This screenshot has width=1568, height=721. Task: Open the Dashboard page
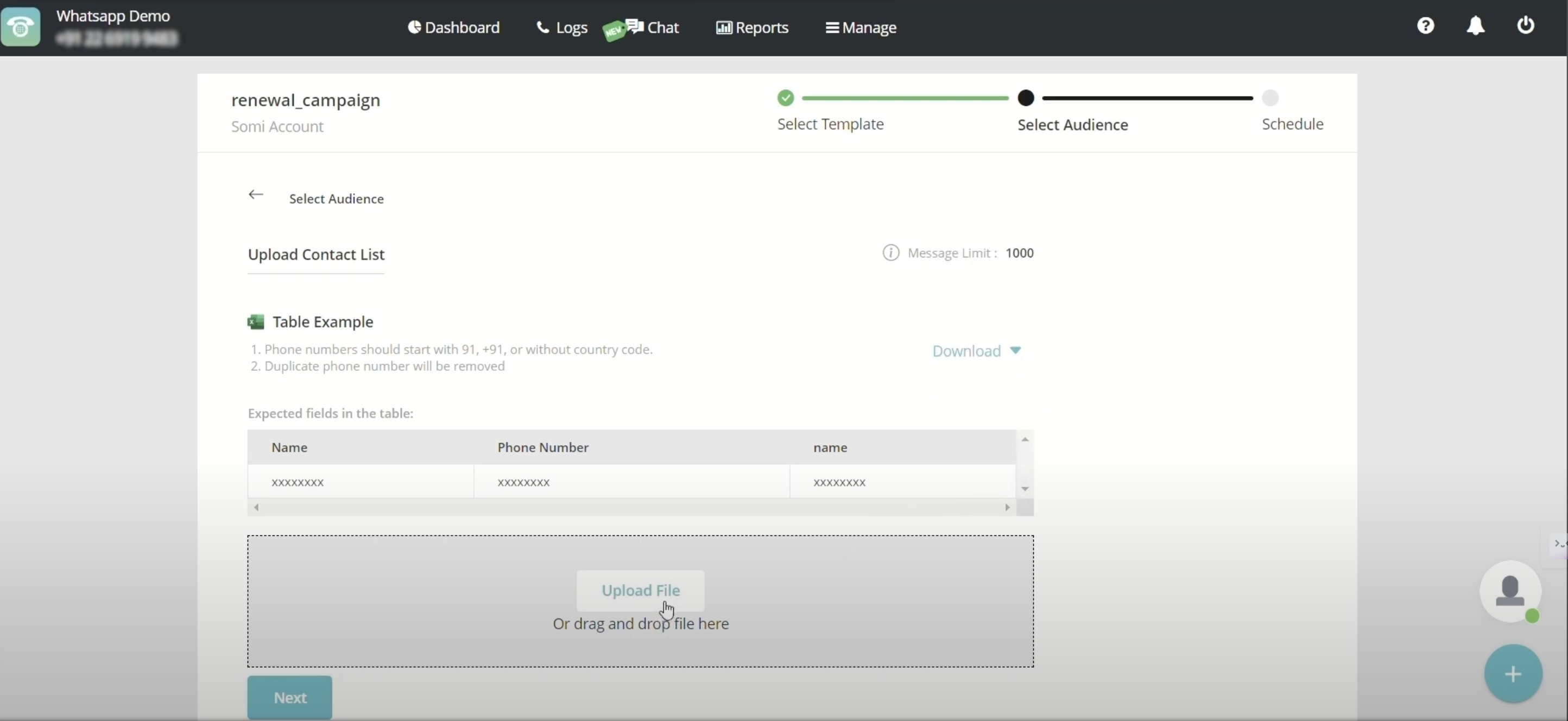453,27
